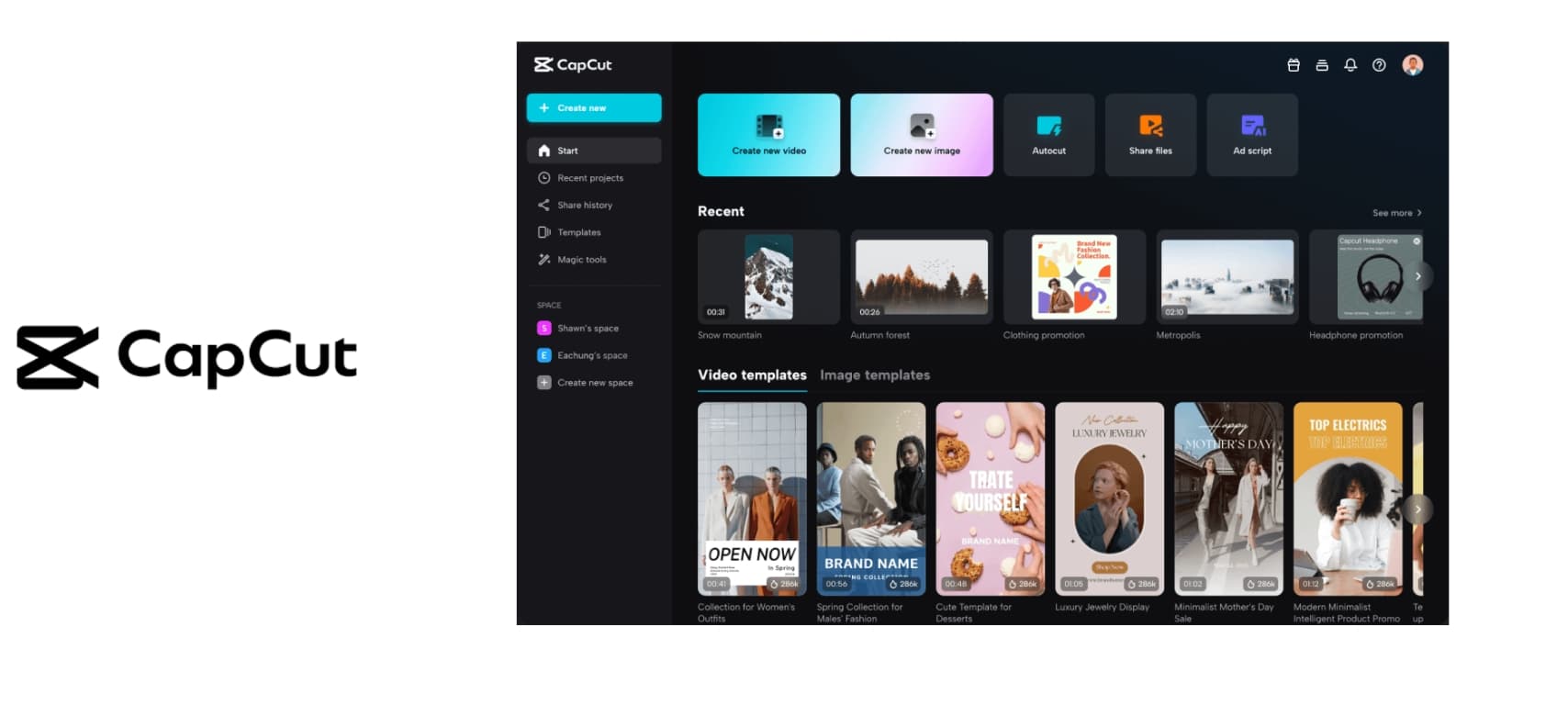Open Minimalist Mother's Day Sale template
This screenshot has width=1568, height=716.
click(x=1228, y=498)
